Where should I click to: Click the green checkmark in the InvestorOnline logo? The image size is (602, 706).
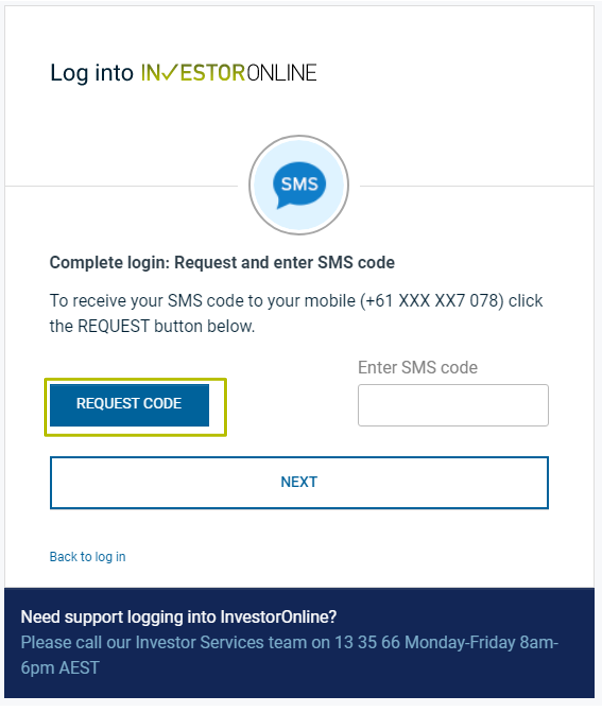click(169, 72)
